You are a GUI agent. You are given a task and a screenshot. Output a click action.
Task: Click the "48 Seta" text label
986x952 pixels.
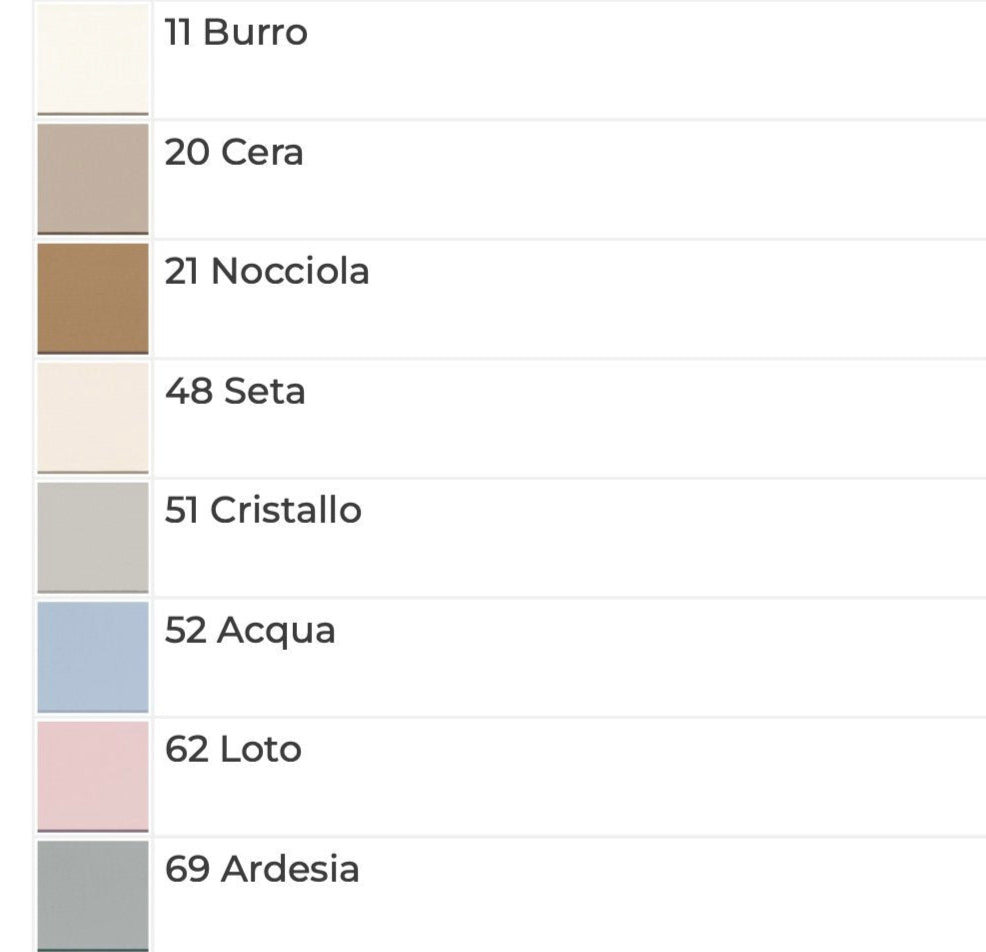[235, 391]
